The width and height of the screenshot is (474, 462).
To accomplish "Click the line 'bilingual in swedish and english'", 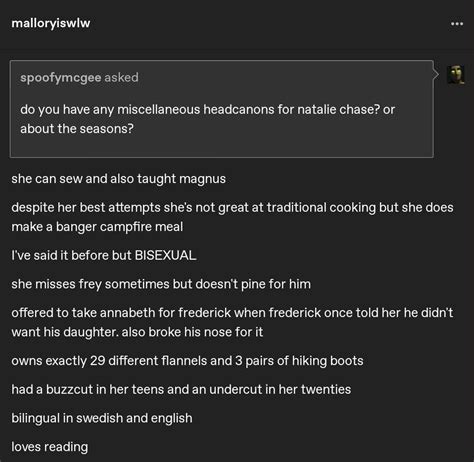I will [102, 418].
